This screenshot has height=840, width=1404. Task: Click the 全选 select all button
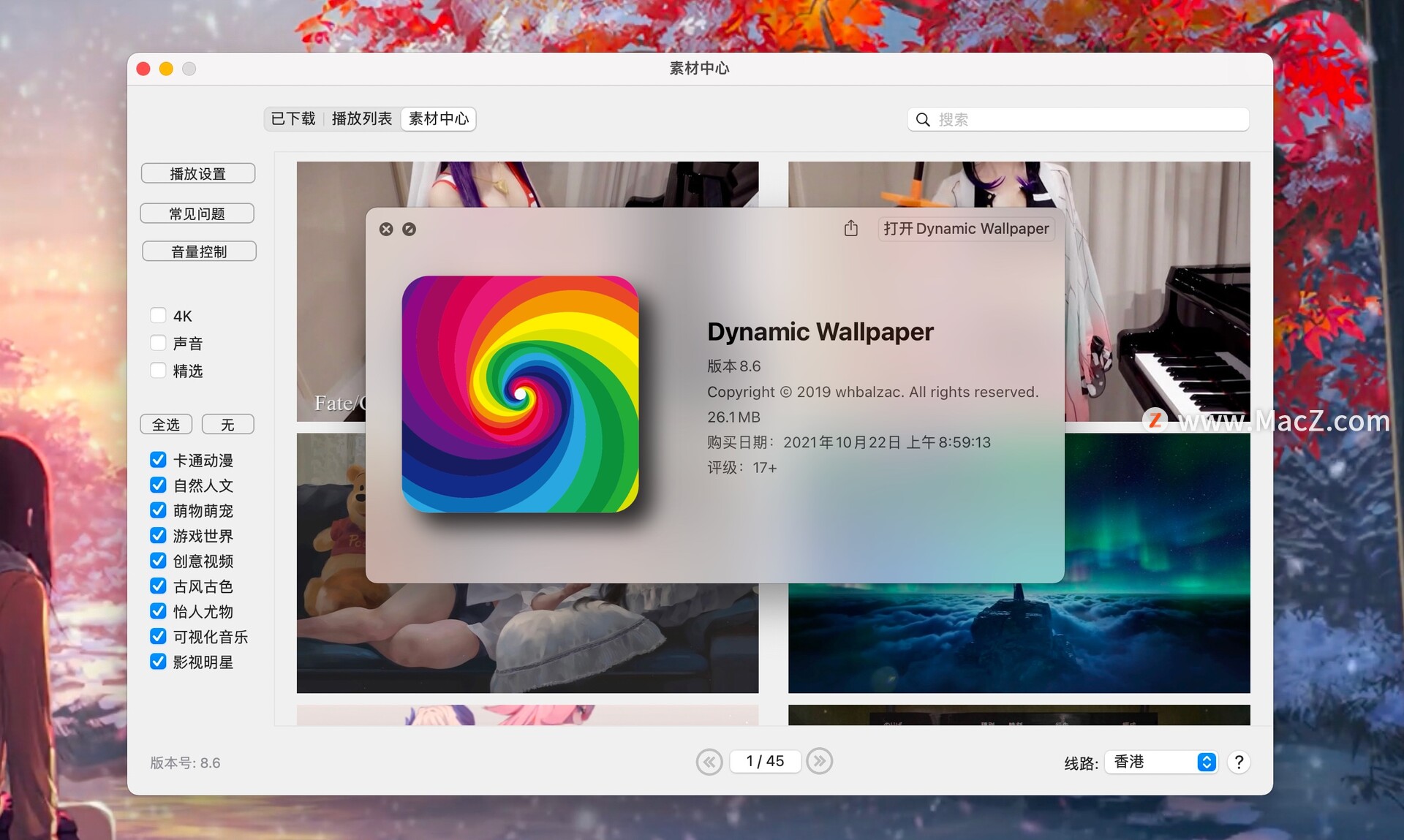(x=166, y=425)
